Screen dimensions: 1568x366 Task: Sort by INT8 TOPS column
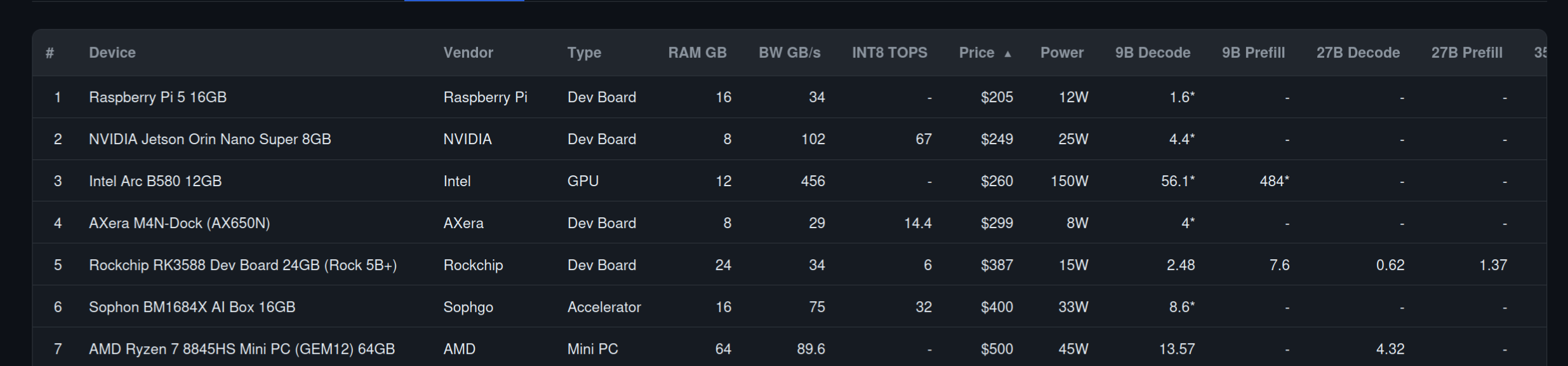point(889,53)
